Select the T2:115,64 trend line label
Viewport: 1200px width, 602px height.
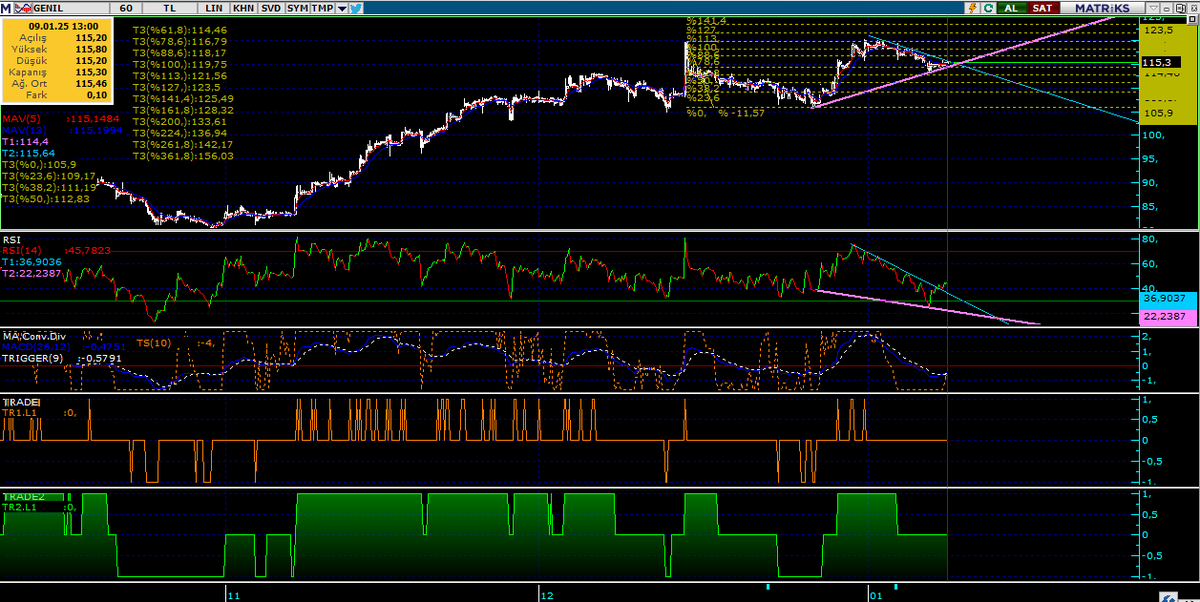tap(26, 153)
